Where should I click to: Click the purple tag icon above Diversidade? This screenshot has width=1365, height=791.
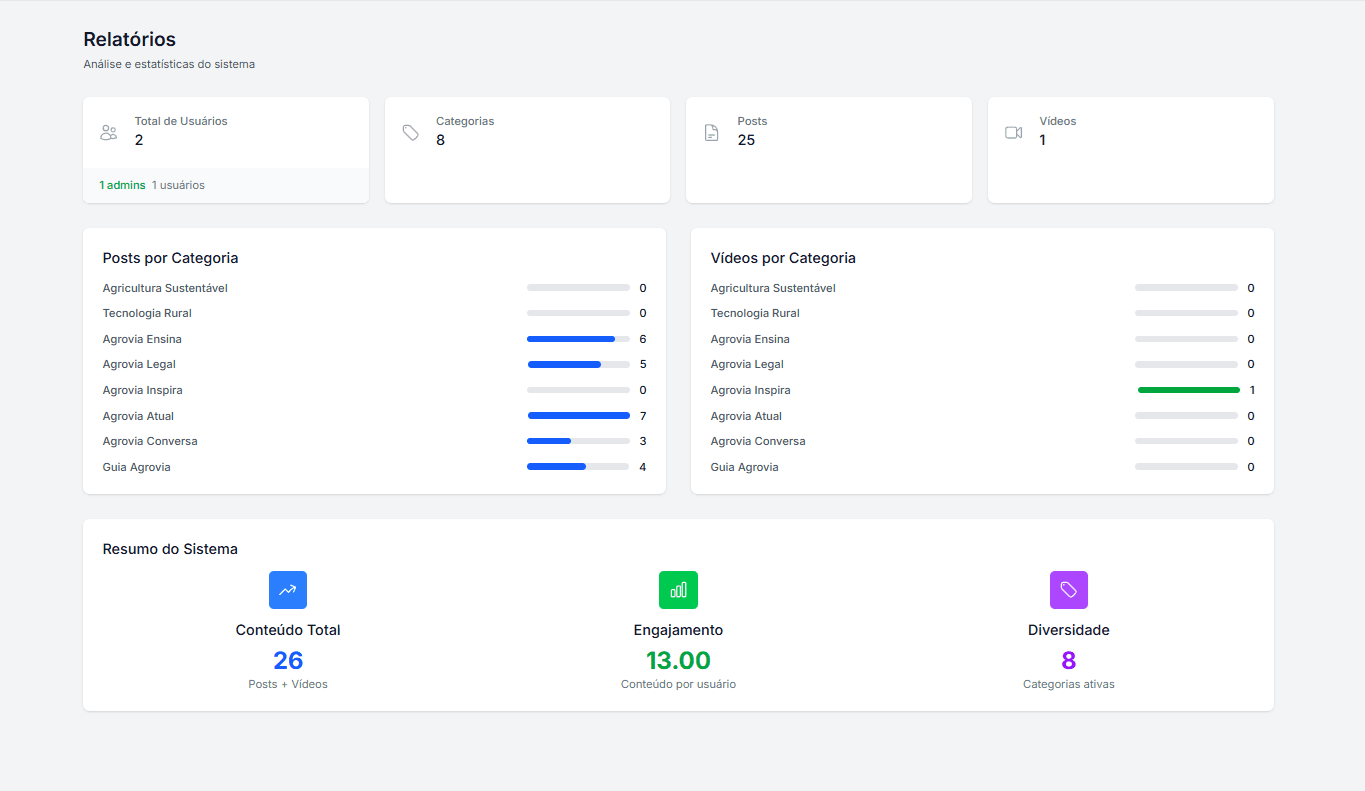point(1069,590)
